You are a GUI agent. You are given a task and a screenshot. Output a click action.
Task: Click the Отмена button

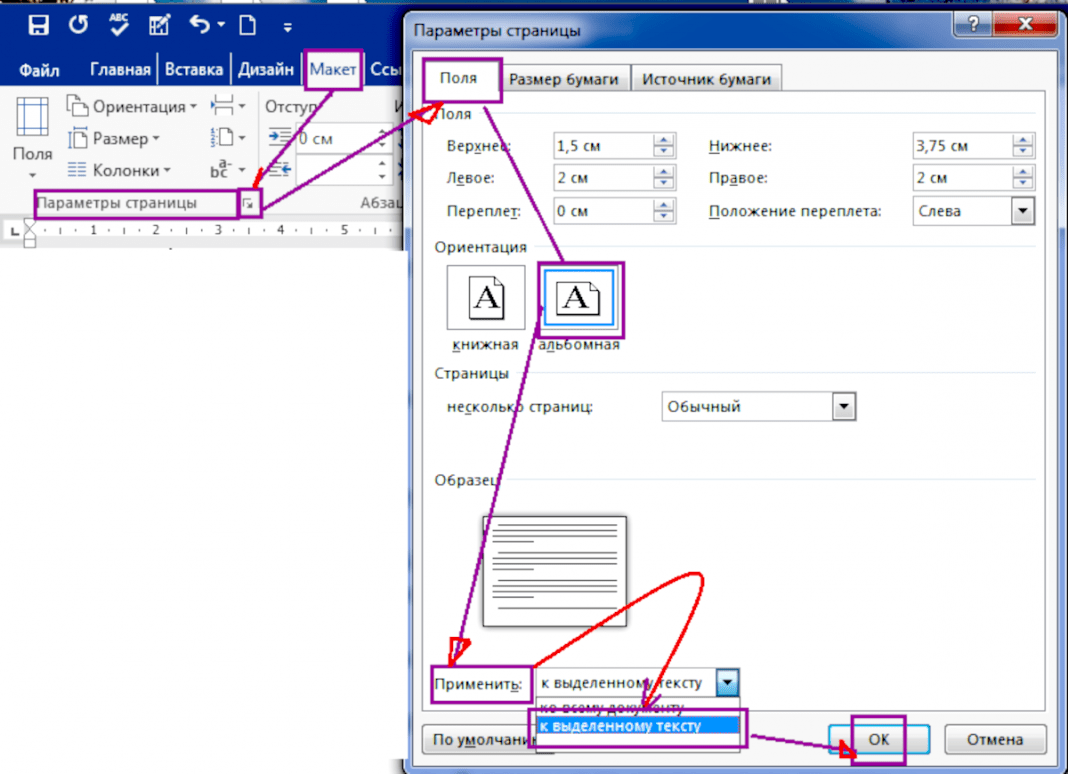[x=995, y=740]
